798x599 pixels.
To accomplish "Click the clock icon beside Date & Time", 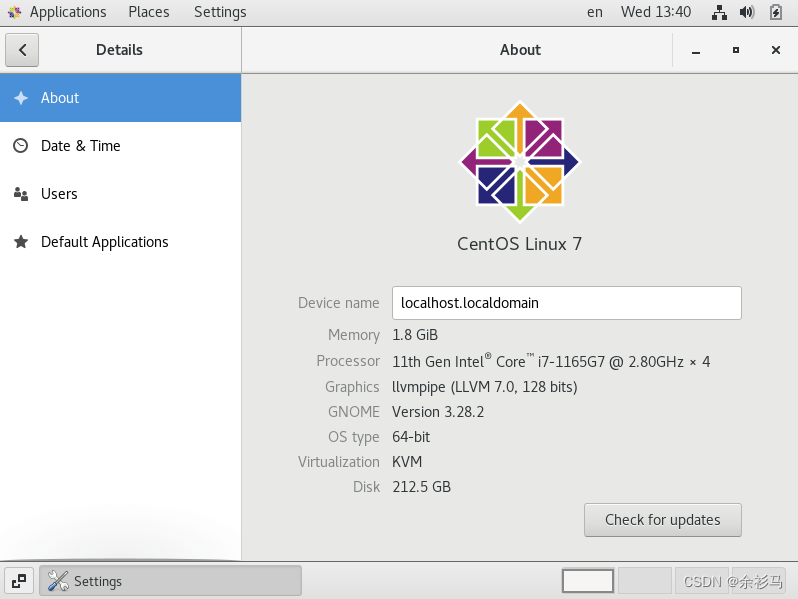I will (x=21, y=146).
